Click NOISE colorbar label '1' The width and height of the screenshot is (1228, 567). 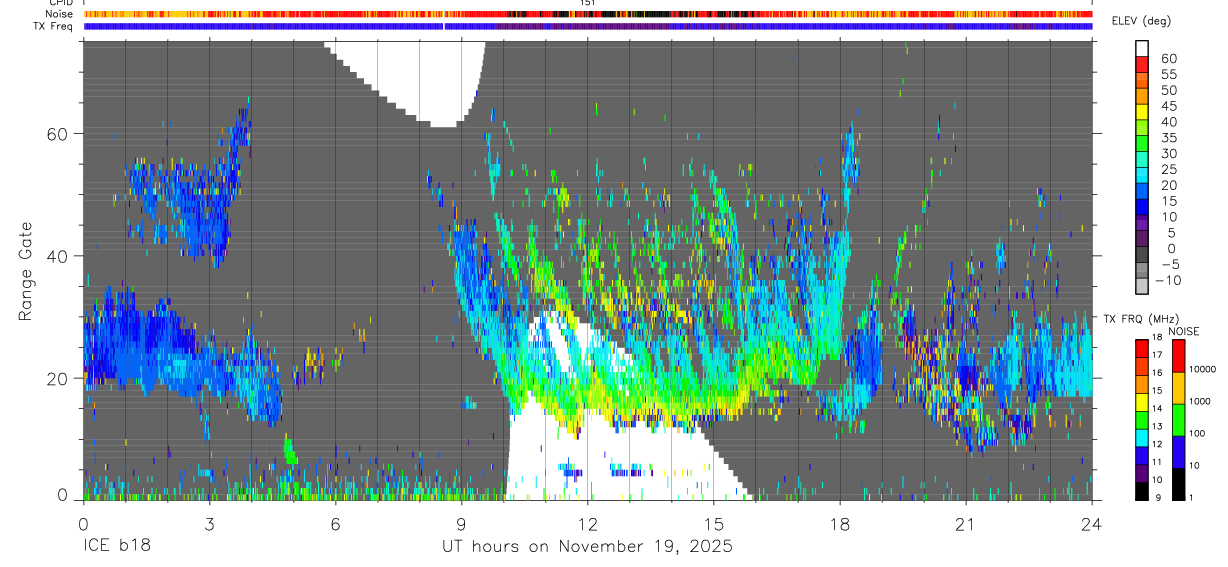(x=1191, y=498)
